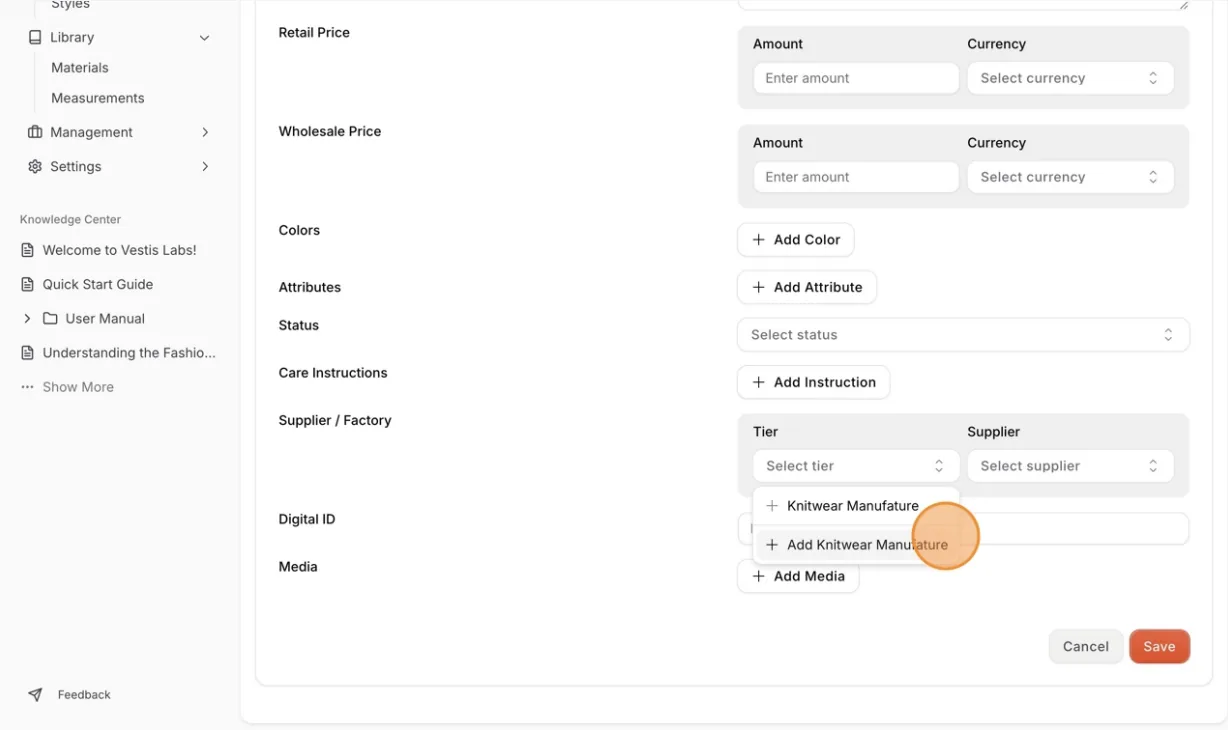Choose Knitwear Manufature from tier list

[856, 506]
